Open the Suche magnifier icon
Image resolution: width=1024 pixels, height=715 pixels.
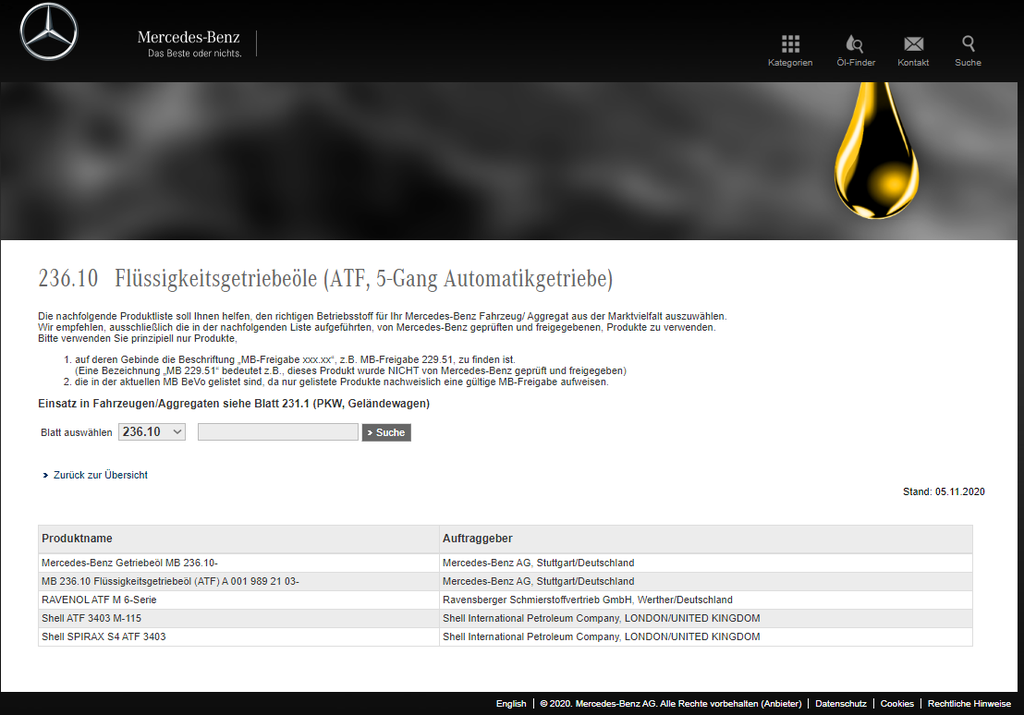[968, 44]
